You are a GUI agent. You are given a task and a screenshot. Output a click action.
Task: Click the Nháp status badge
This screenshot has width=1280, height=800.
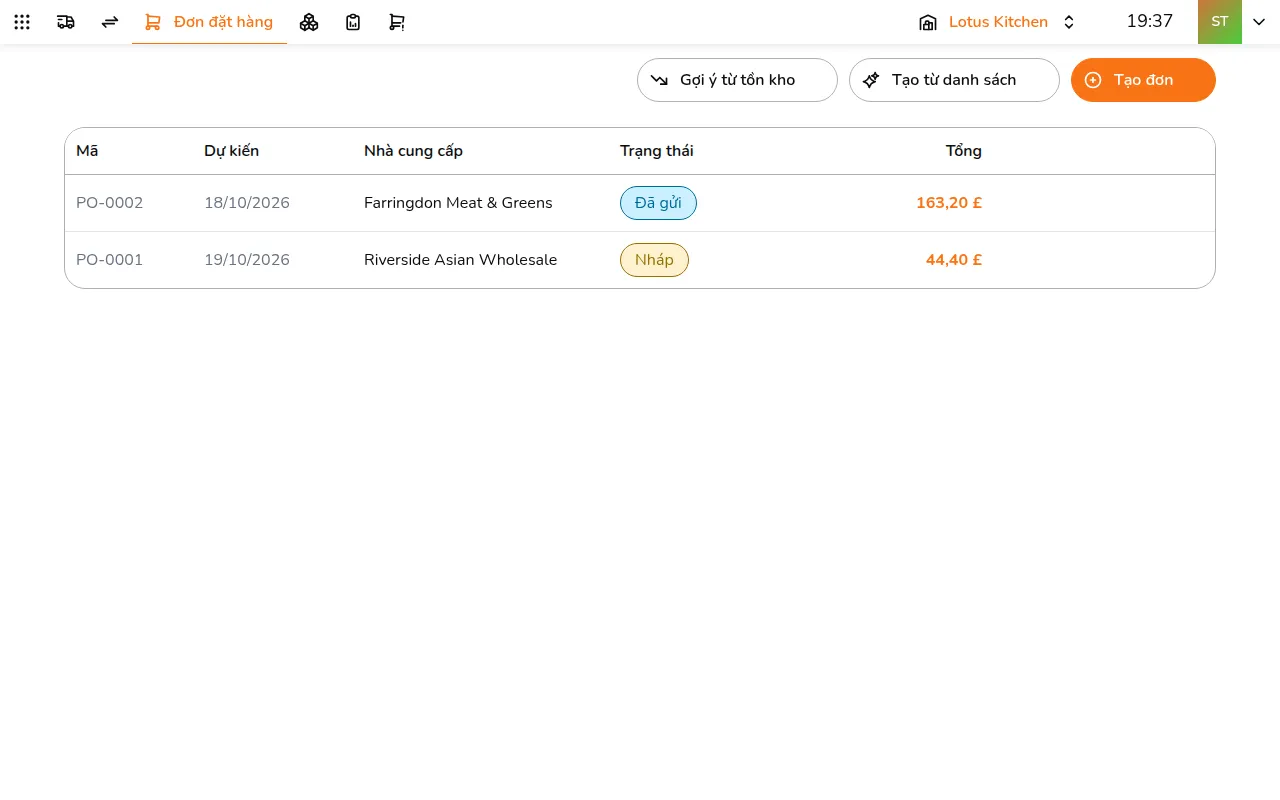[654, 260]
